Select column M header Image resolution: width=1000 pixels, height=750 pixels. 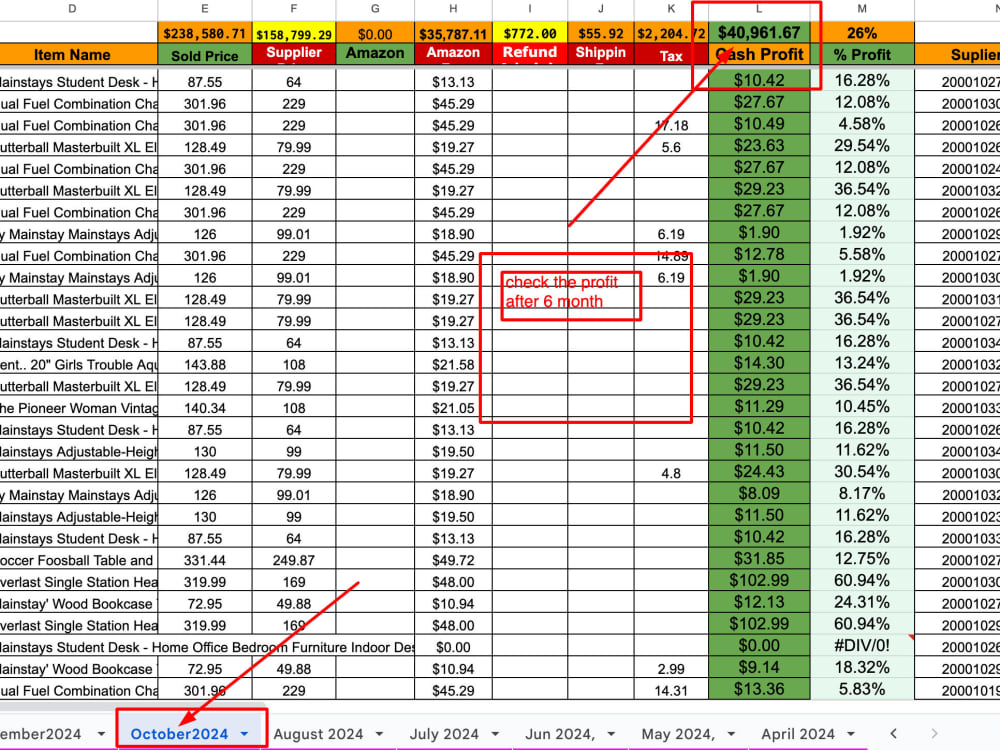click(862, 9)
